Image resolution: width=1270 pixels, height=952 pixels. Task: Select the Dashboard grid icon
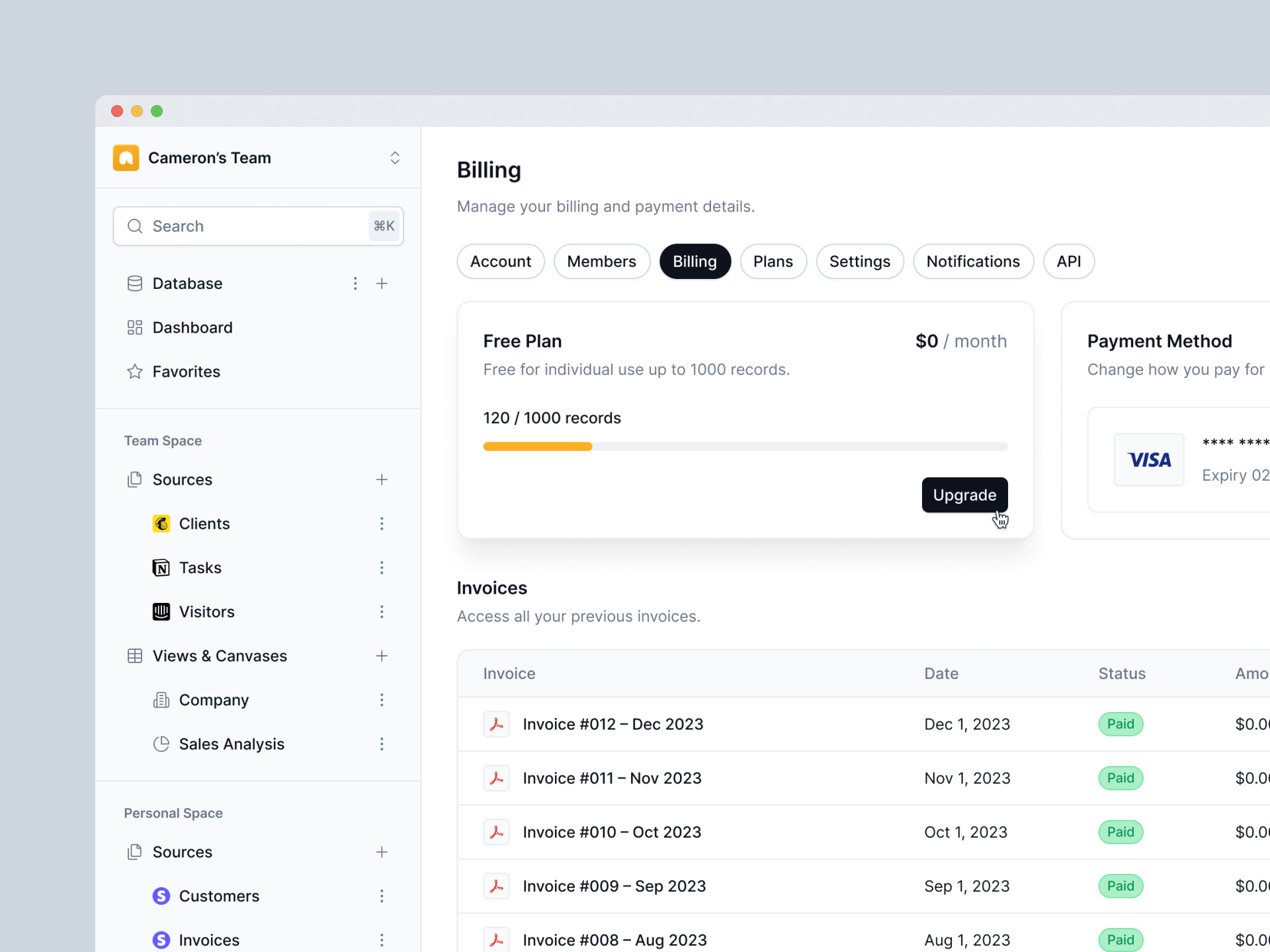pos(135,327)
